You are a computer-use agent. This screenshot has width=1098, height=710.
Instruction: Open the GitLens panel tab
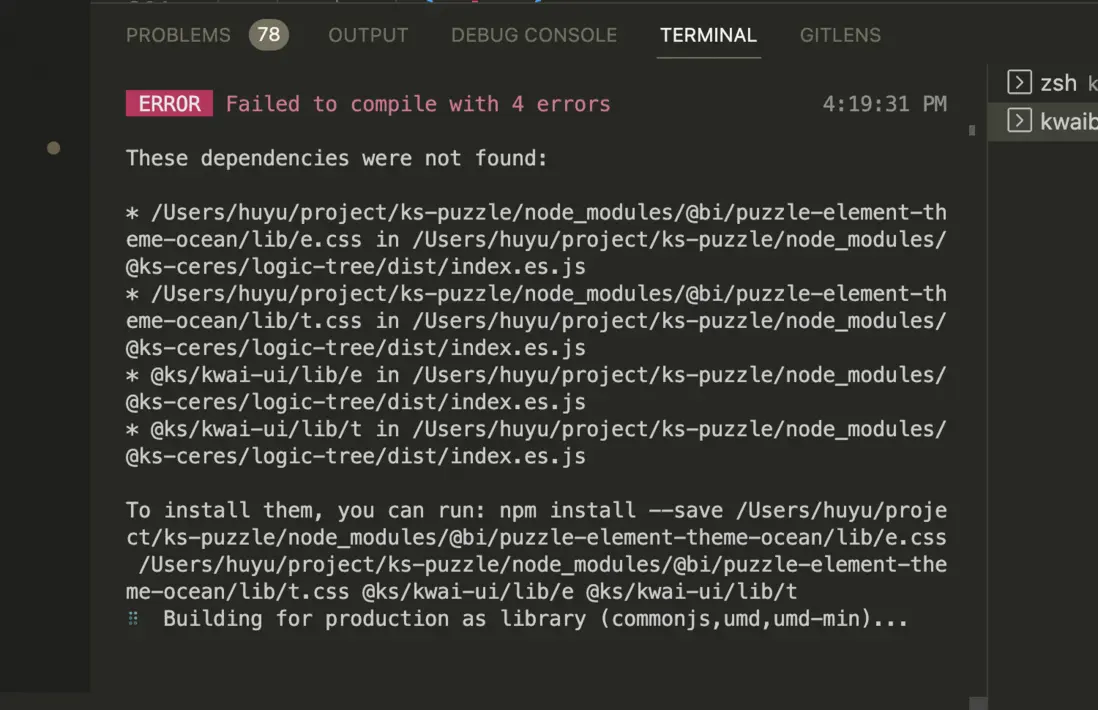click(841, 35)
